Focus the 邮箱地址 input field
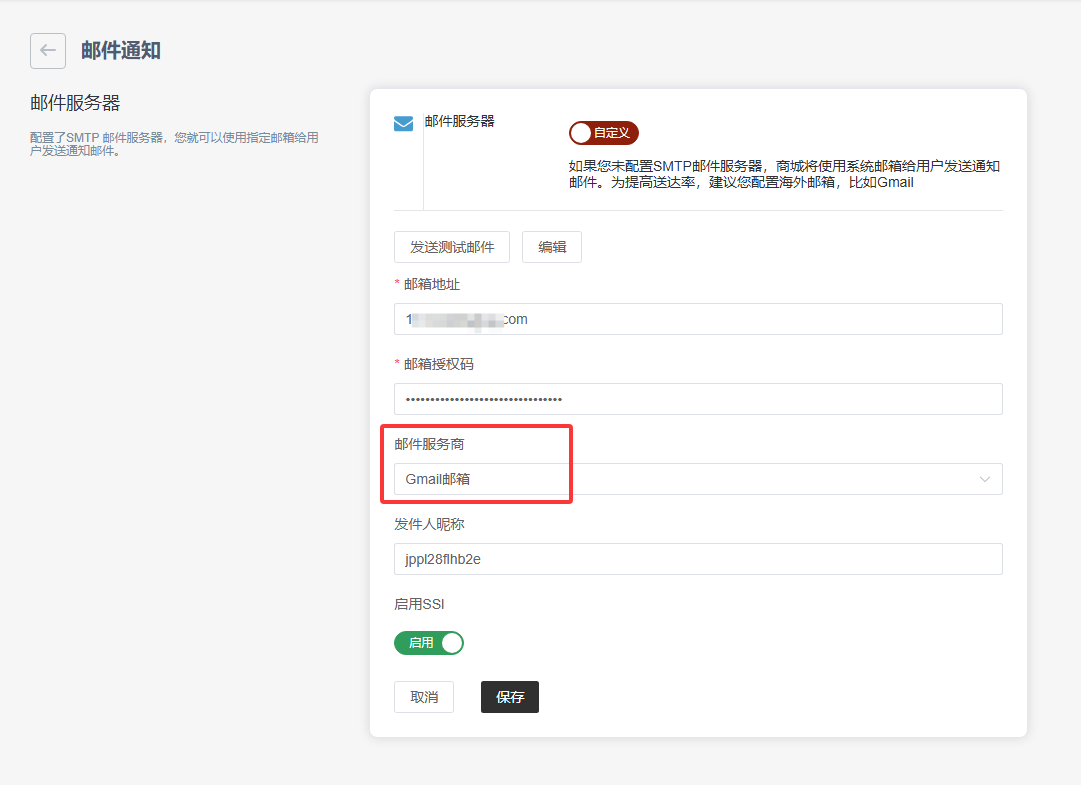The width and height of the screenshot is (1081, 785). coord(698,319)
